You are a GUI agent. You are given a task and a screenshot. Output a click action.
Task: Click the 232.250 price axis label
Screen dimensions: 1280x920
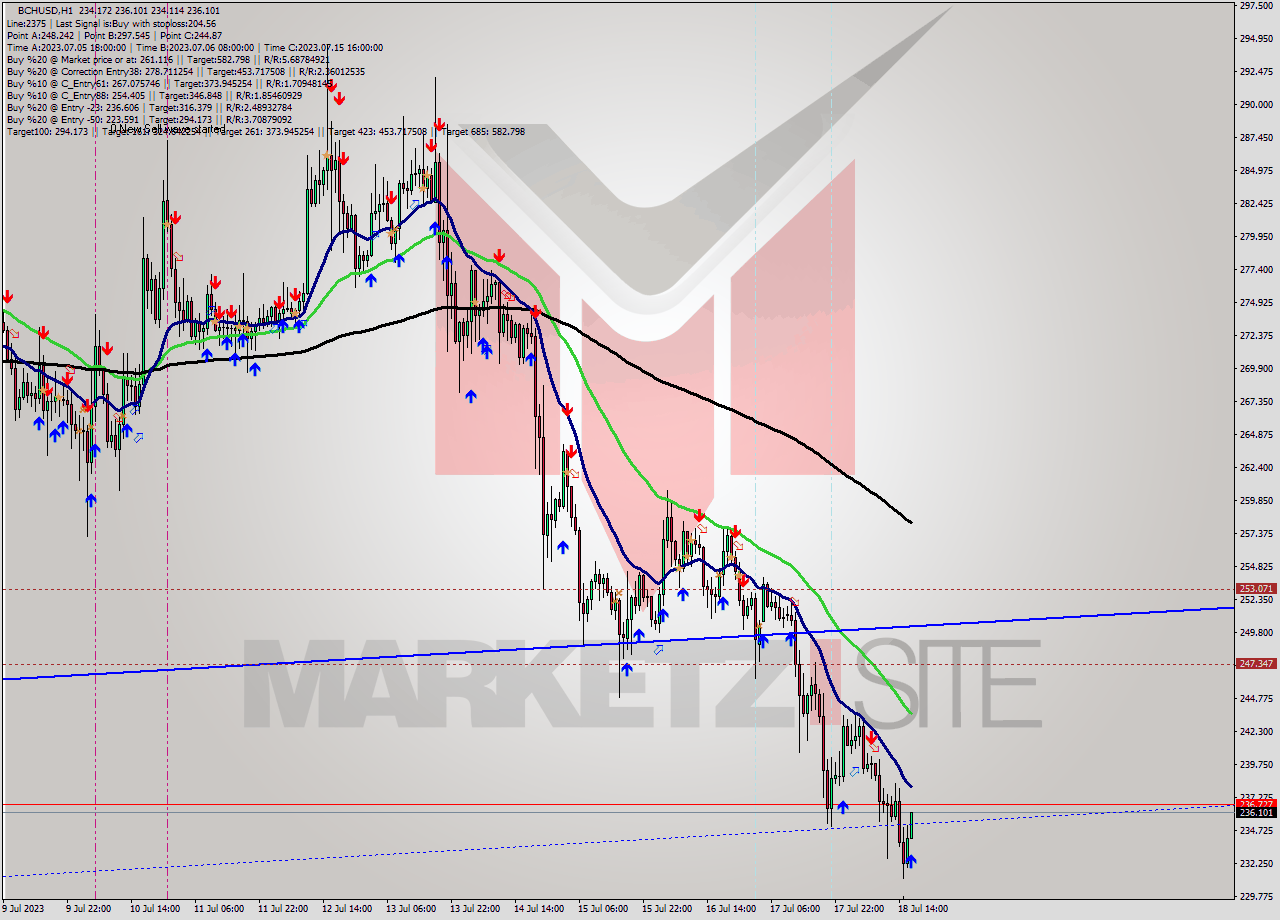pyautogui.click(x=1255, y=864)
